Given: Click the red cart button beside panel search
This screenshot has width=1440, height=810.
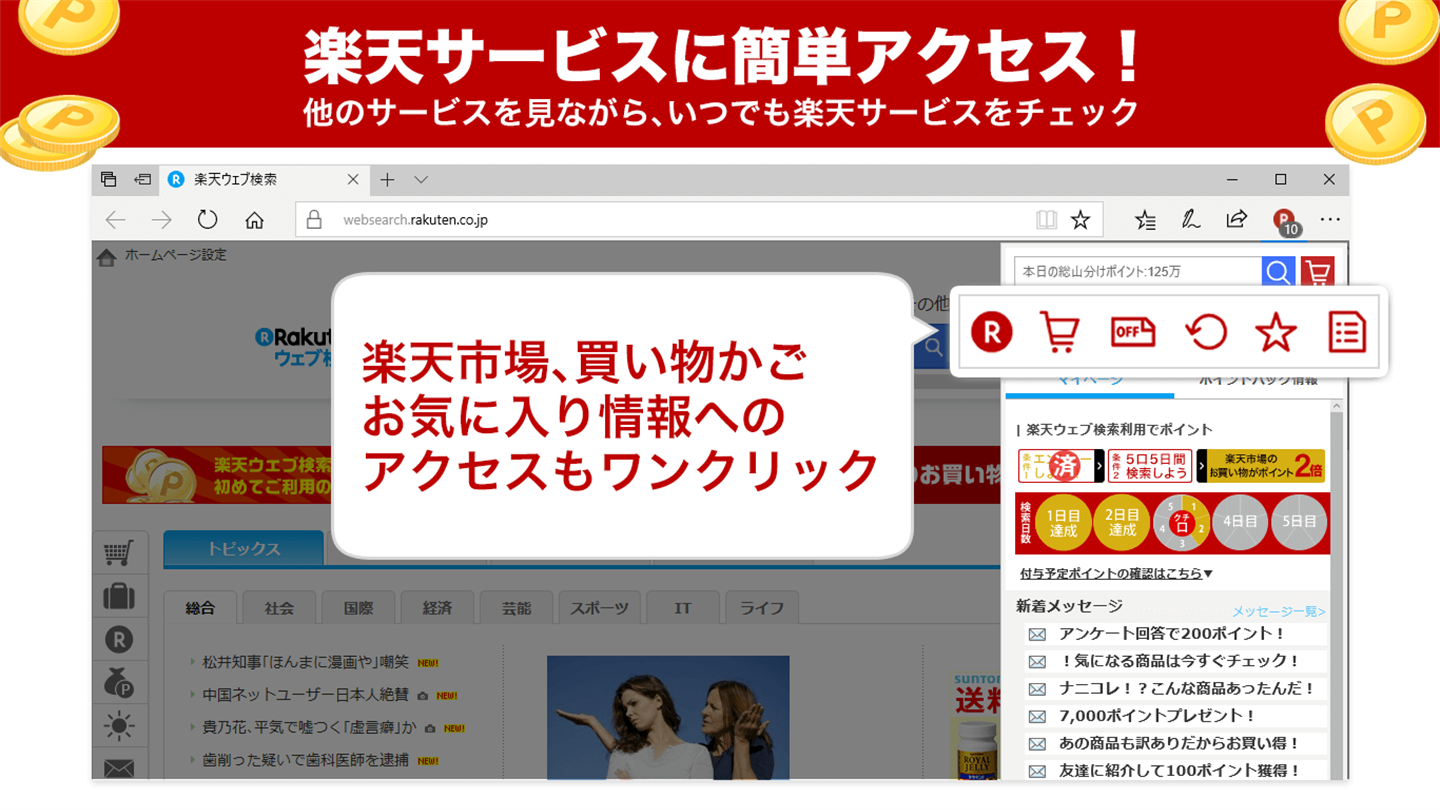Looking at the screenshot, I should (x=1318, y=272).
